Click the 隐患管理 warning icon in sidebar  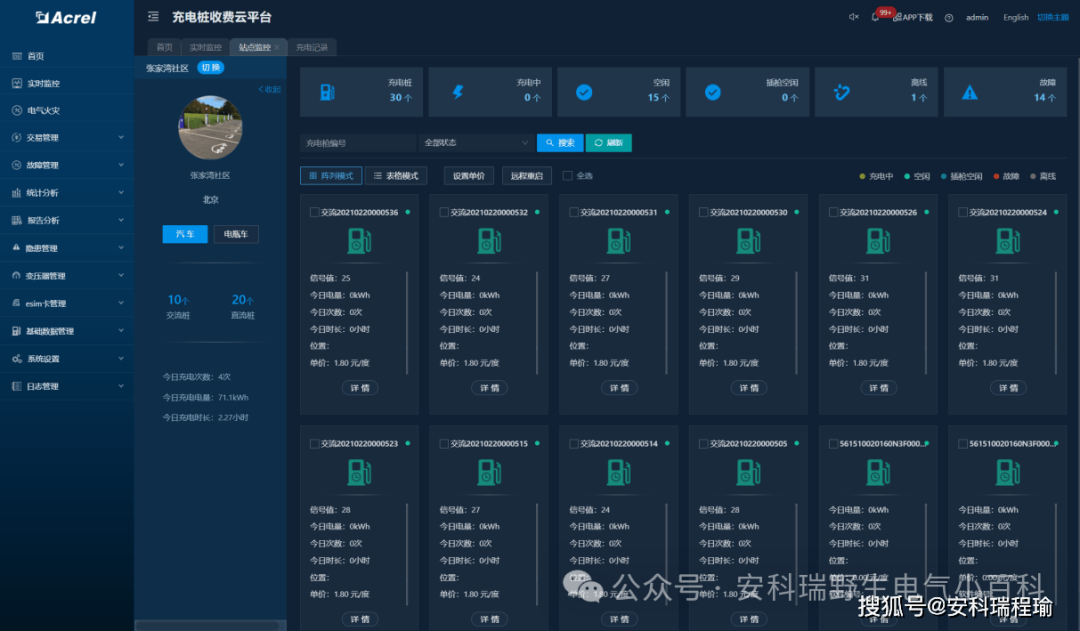click(17, 247)
